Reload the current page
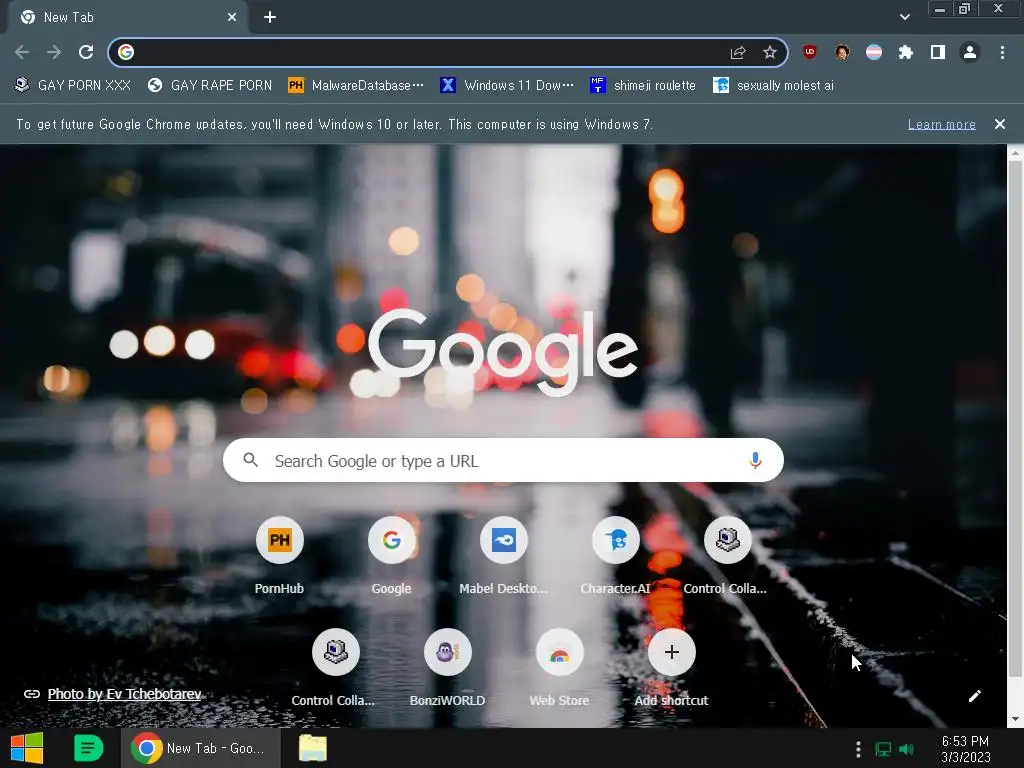The image size is (1024, 768). pyautogui.click(x=86, y=52)
